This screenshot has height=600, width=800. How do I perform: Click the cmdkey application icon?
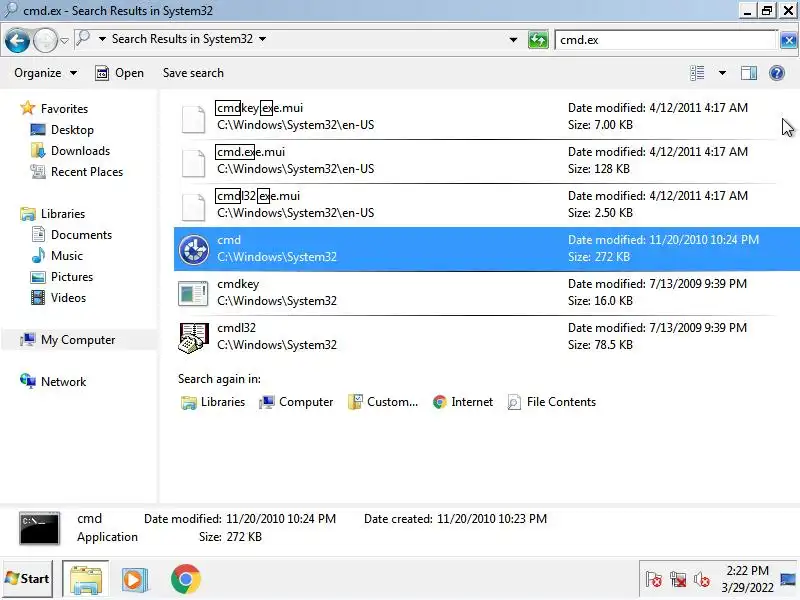[x=193, y=294]
